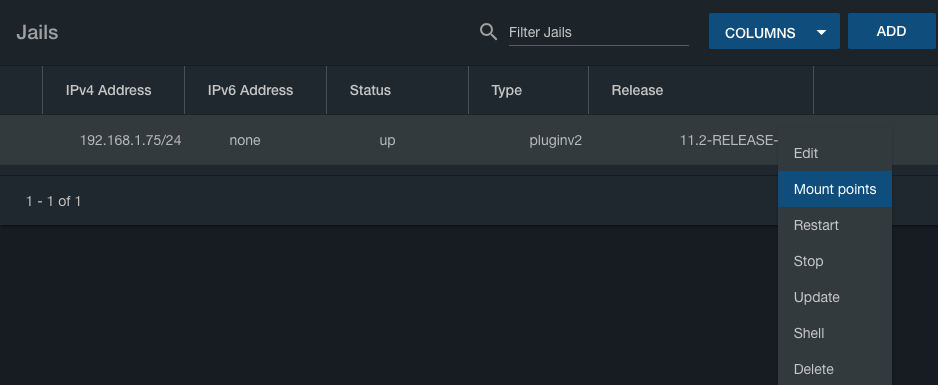Sort by the IPv4 Address column header
The height and width of the screenshot is (385, 938).
tap(108, 90)
